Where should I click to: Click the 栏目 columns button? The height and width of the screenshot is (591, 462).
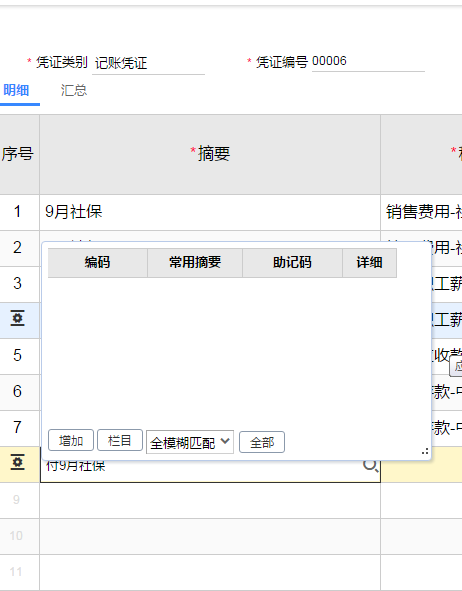[120, 440]
